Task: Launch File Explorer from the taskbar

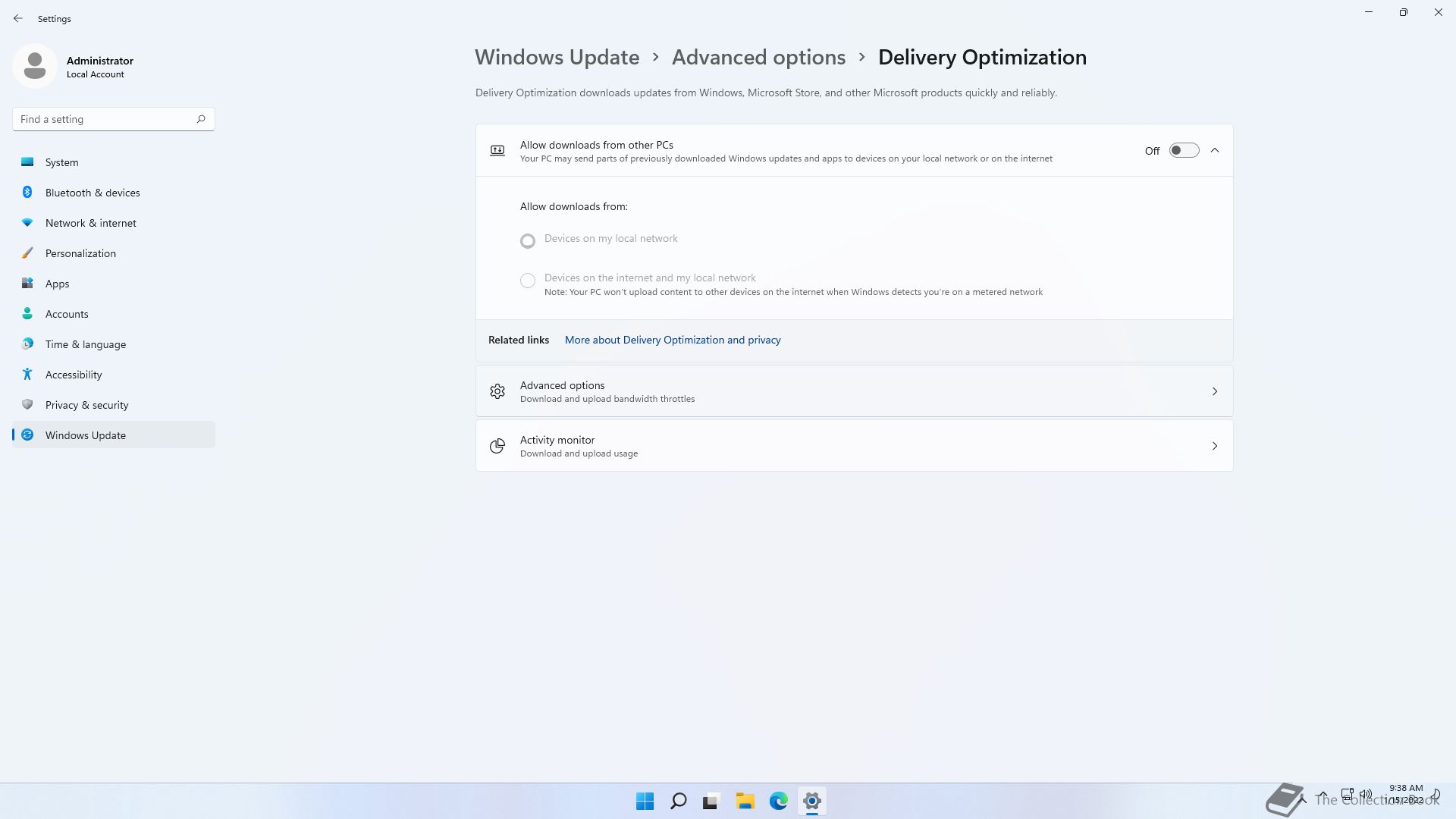Action: [x=745, y=801]
